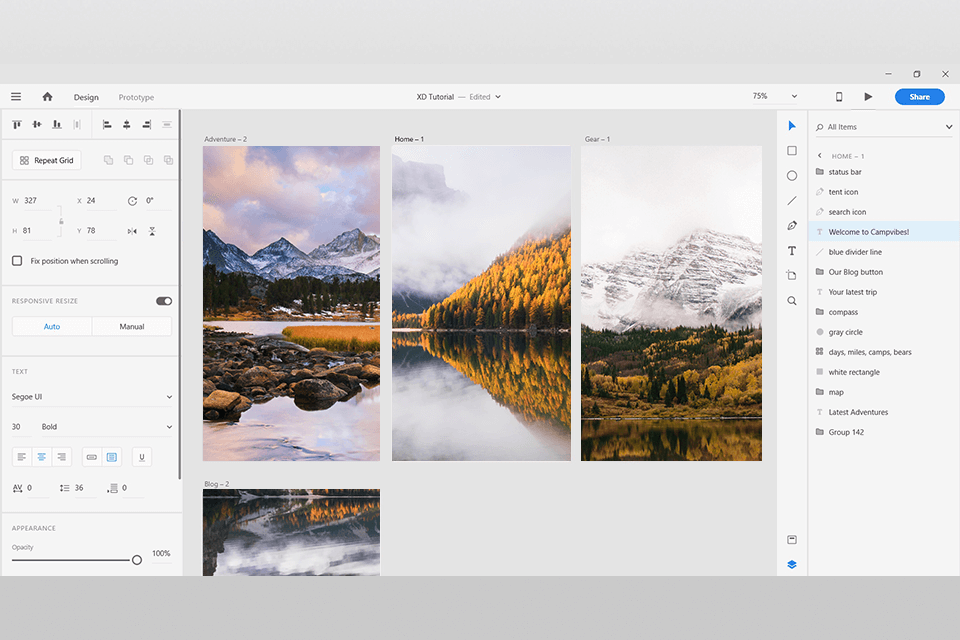Select Manual responsive resize mode
This screenshot has width=960, height=640.
132,326
